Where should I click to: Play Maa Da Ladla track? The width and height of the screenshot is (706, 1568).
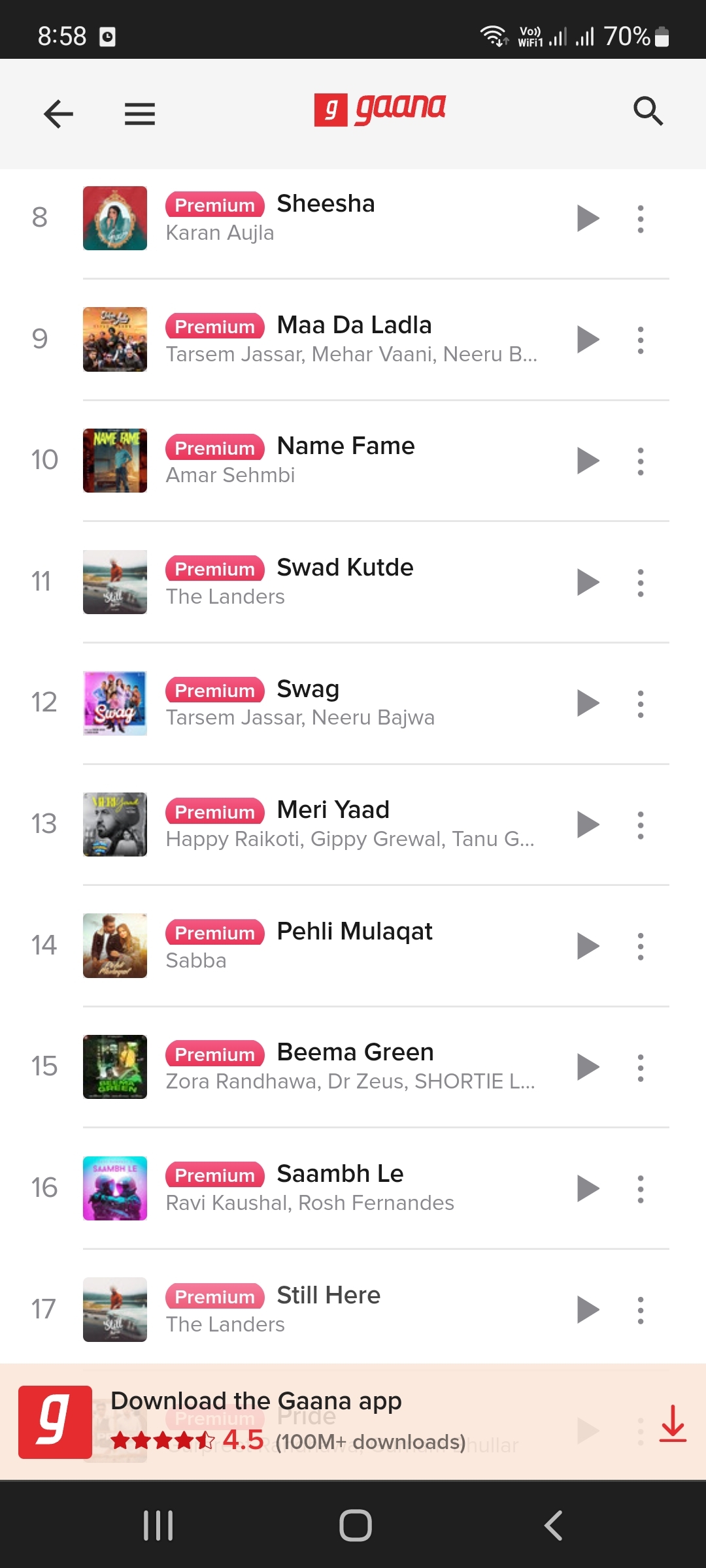[x=588, y=340]
